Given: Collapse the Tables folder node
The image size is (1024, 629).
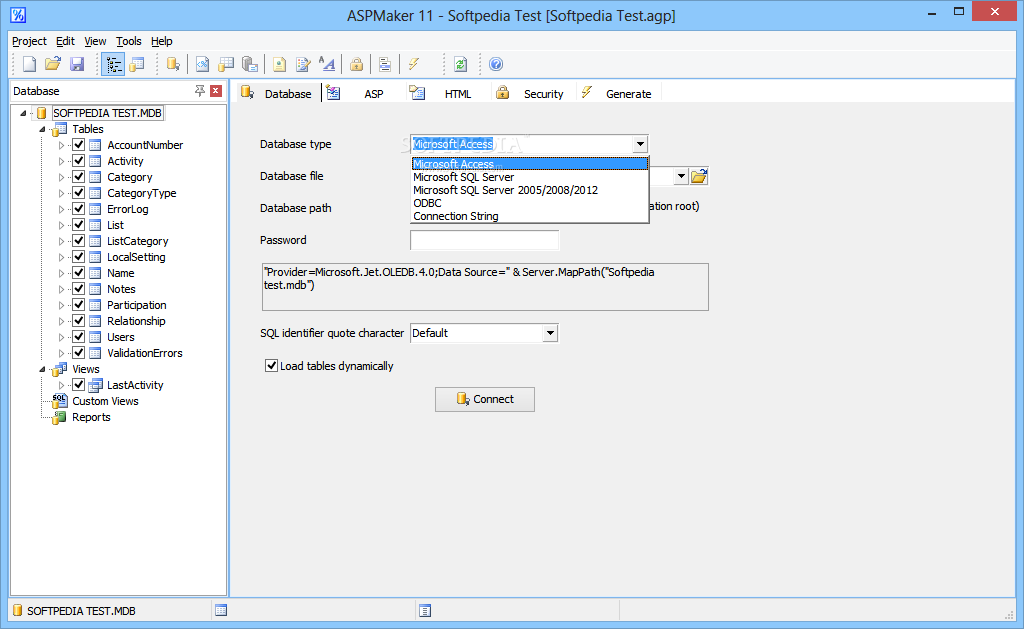Looking at the screenshot, I should (42, 129).
